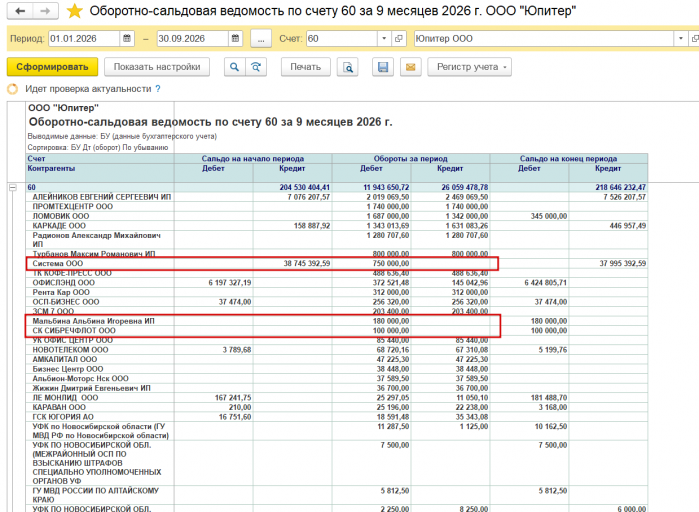This screenshot has width=699, height=512.
Task: Click the end date field 30.09.2026
Action: pos(193,38)
